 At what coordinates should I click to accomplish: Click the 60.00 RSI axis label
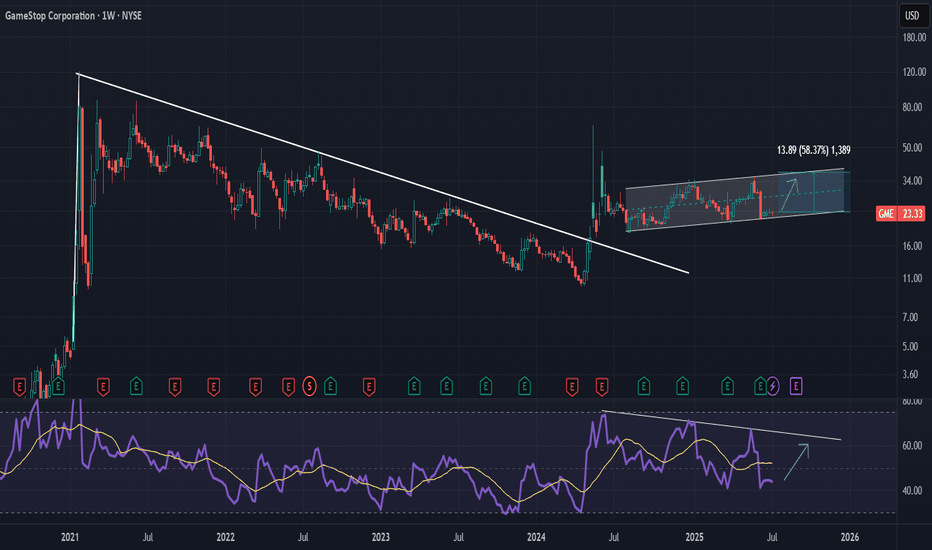[912, 445]
